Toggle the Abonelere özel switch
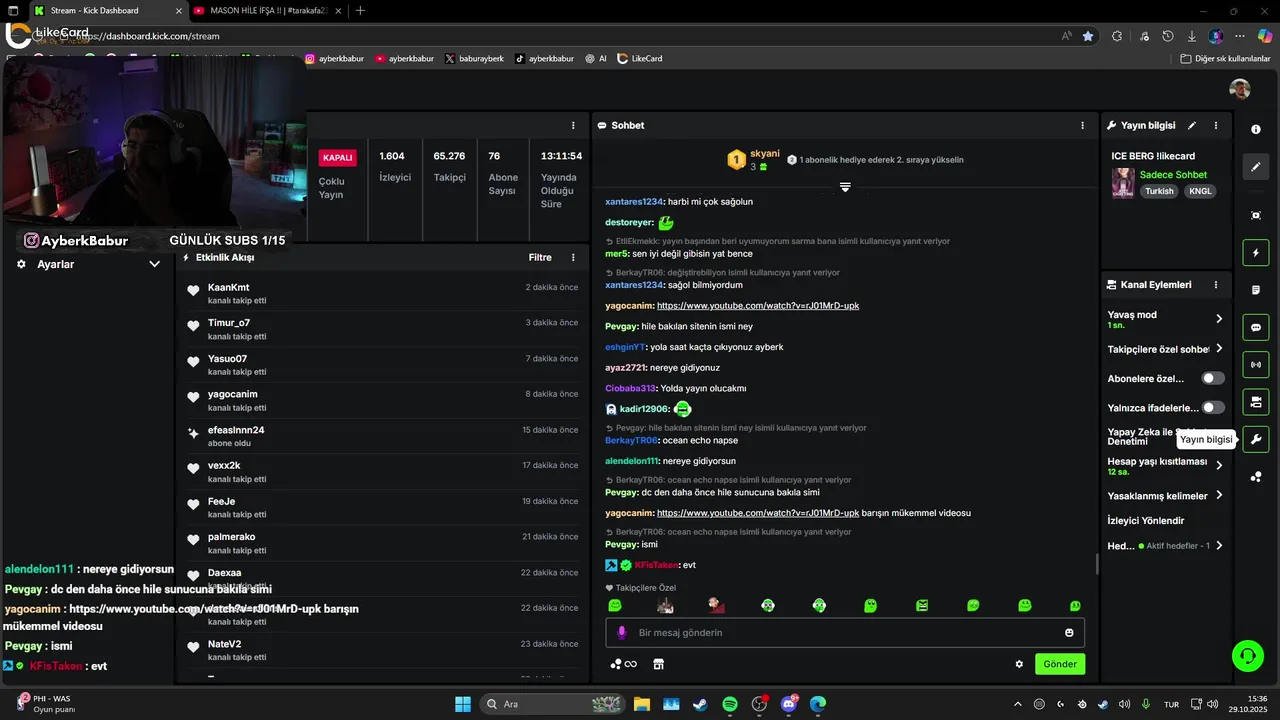 (x=1212, y=378)
